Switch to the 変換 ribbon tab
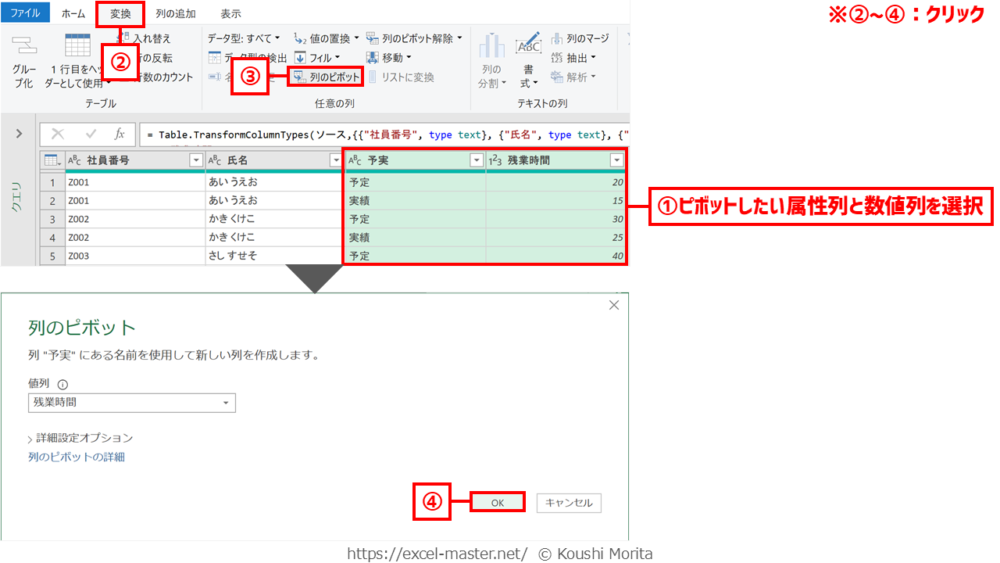 click(x=120, y=14)
